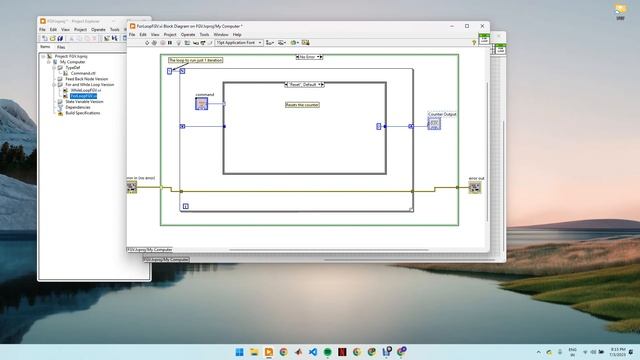Click the Context Help question mark button
The height and width of the screenshot is (360, 640).
pos(474,42)
